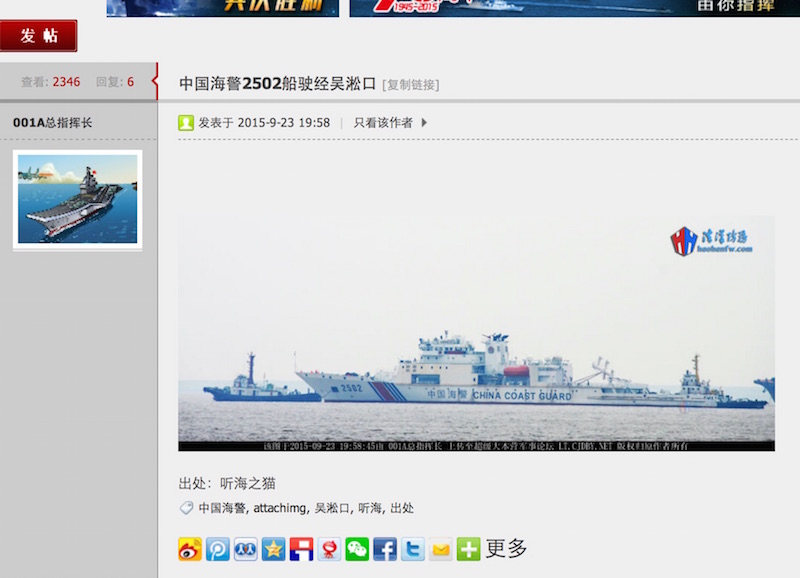The width and height of the screenshot is (800, 578).
Task: Open profile of 001A总指挥长
Action: tap(52, 122)
